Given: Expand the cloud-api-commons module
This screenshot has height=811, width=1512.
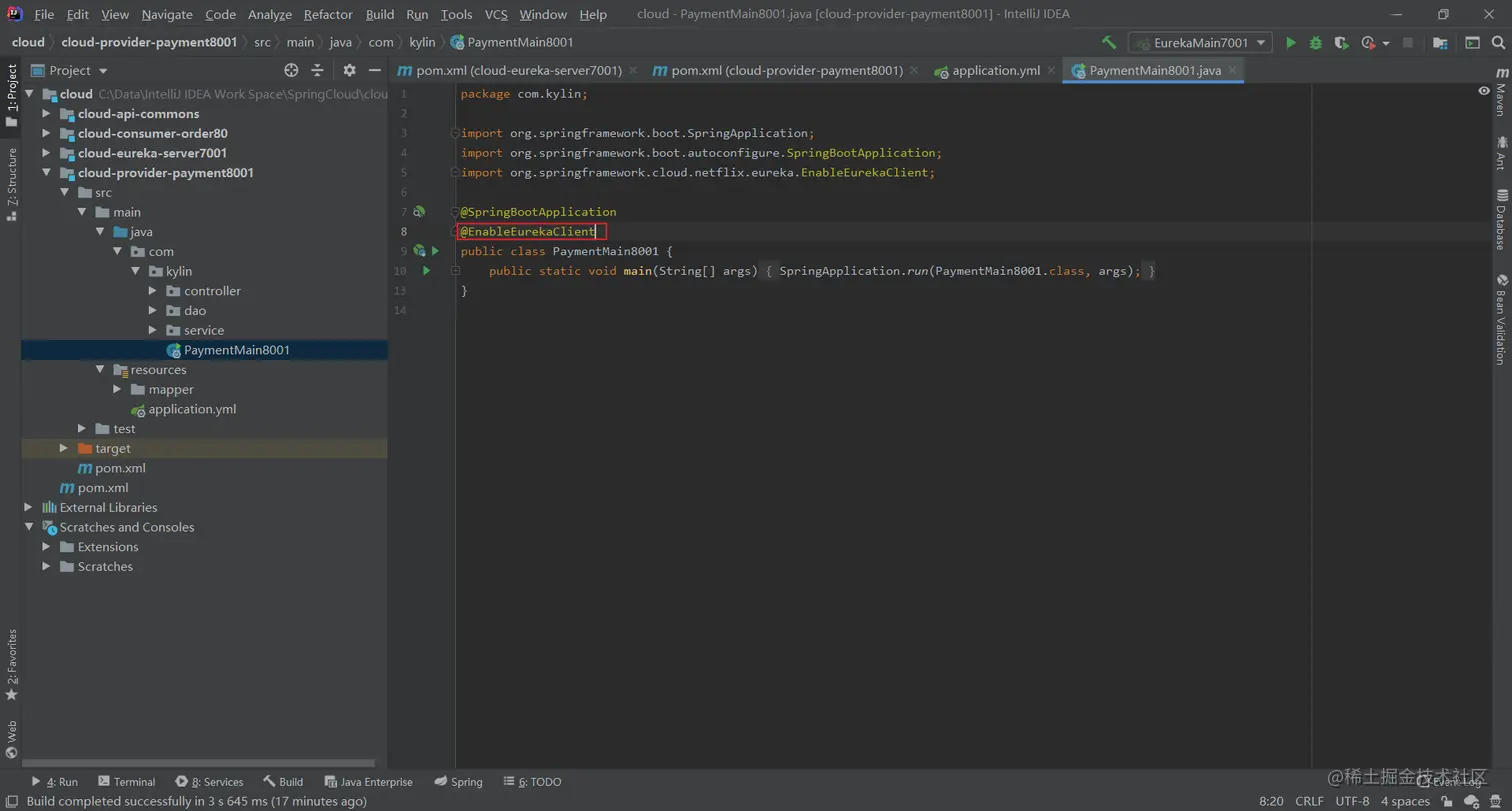Looking at the screenshot, I should click(x=47, y=114).
